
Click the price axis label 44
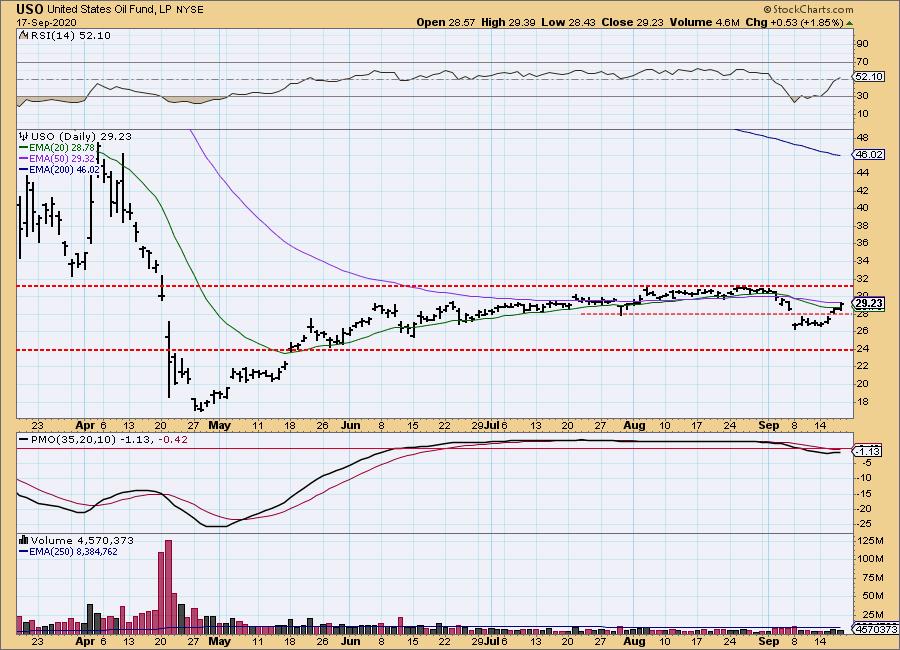[862, 172]
